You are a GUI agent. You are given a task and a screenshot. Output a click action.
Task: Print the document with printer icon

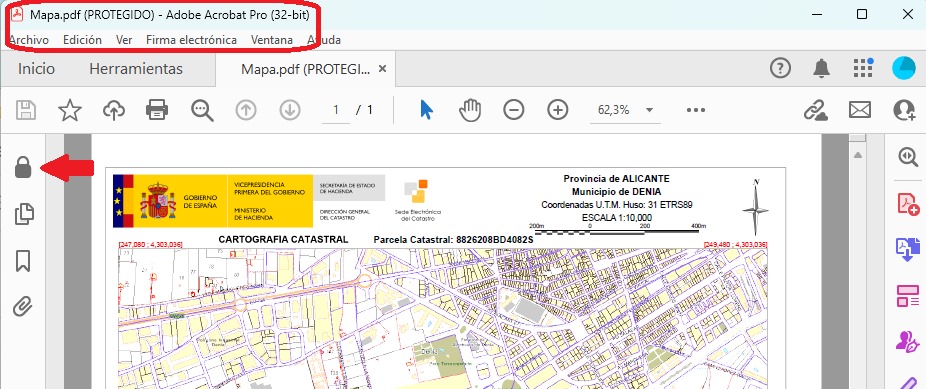(x=157, y=110)
